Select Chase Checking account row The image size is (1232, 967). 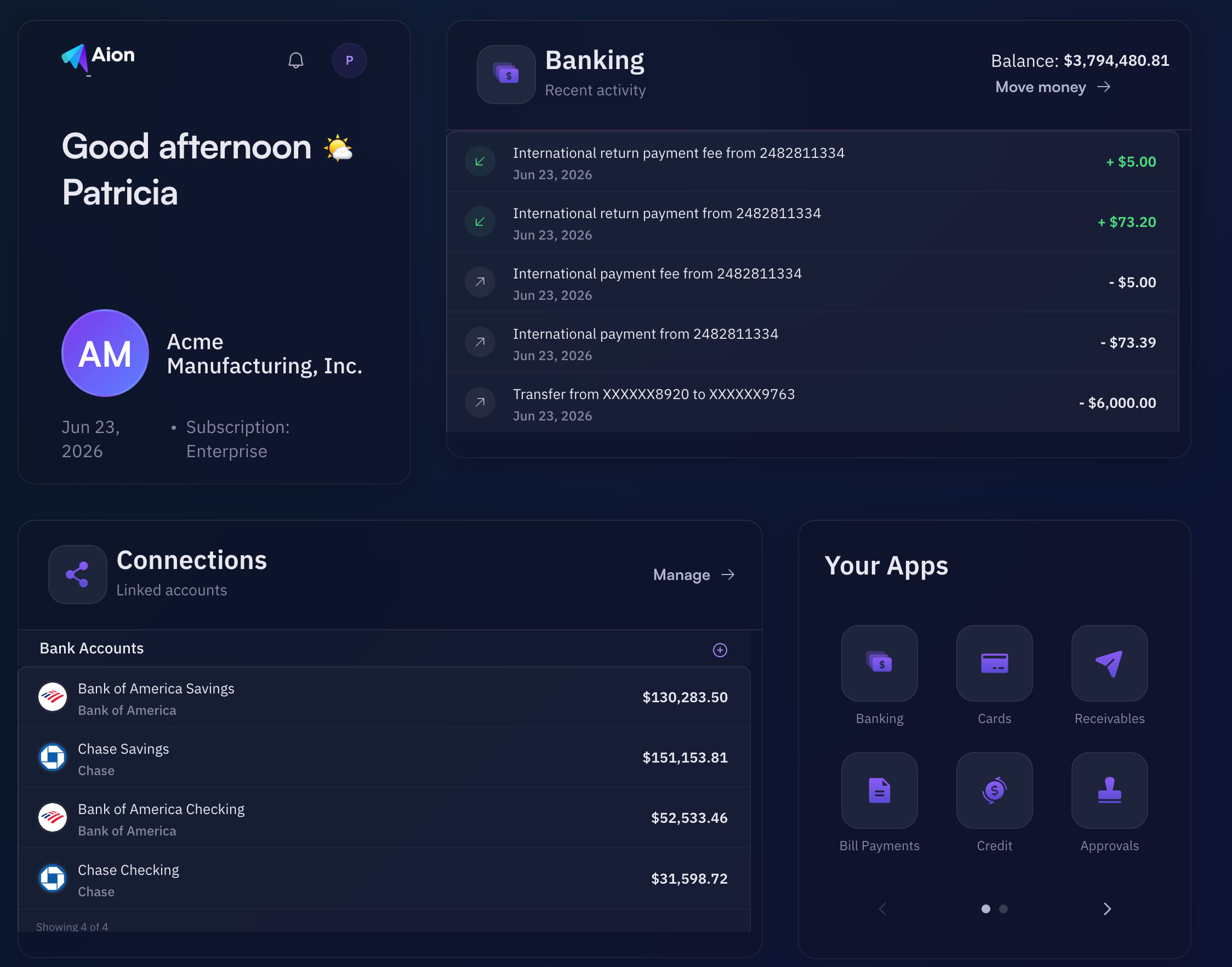coord(384,879)
